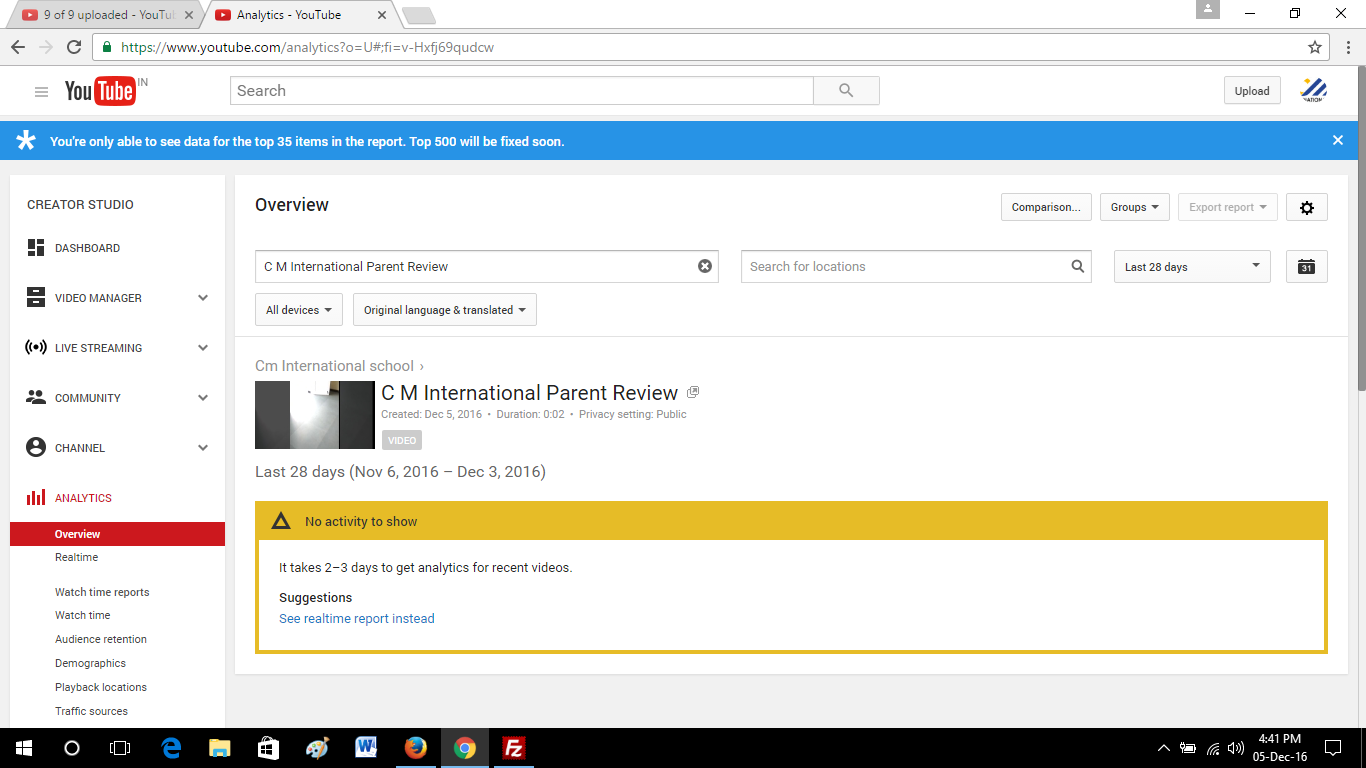
Task: Open the channel avatar account menu
Action: (1313, 90)
